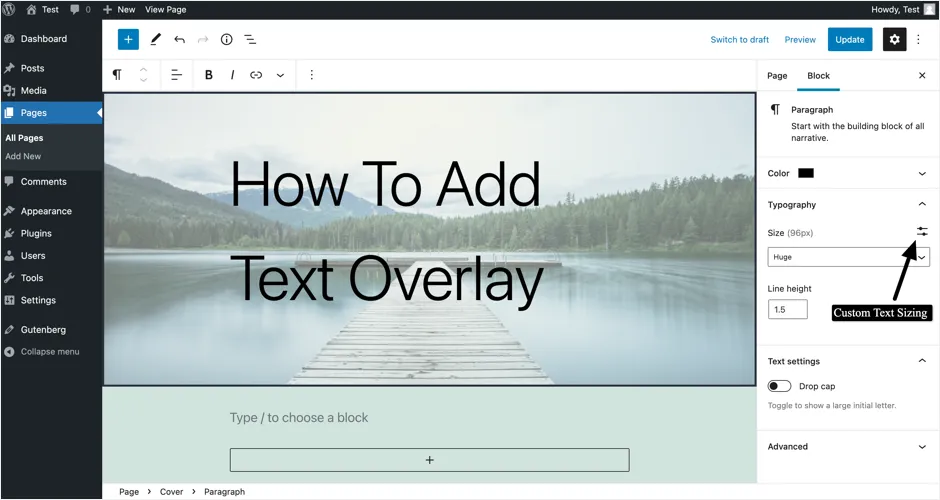Click the Line height input field

[x=788, y=309]
